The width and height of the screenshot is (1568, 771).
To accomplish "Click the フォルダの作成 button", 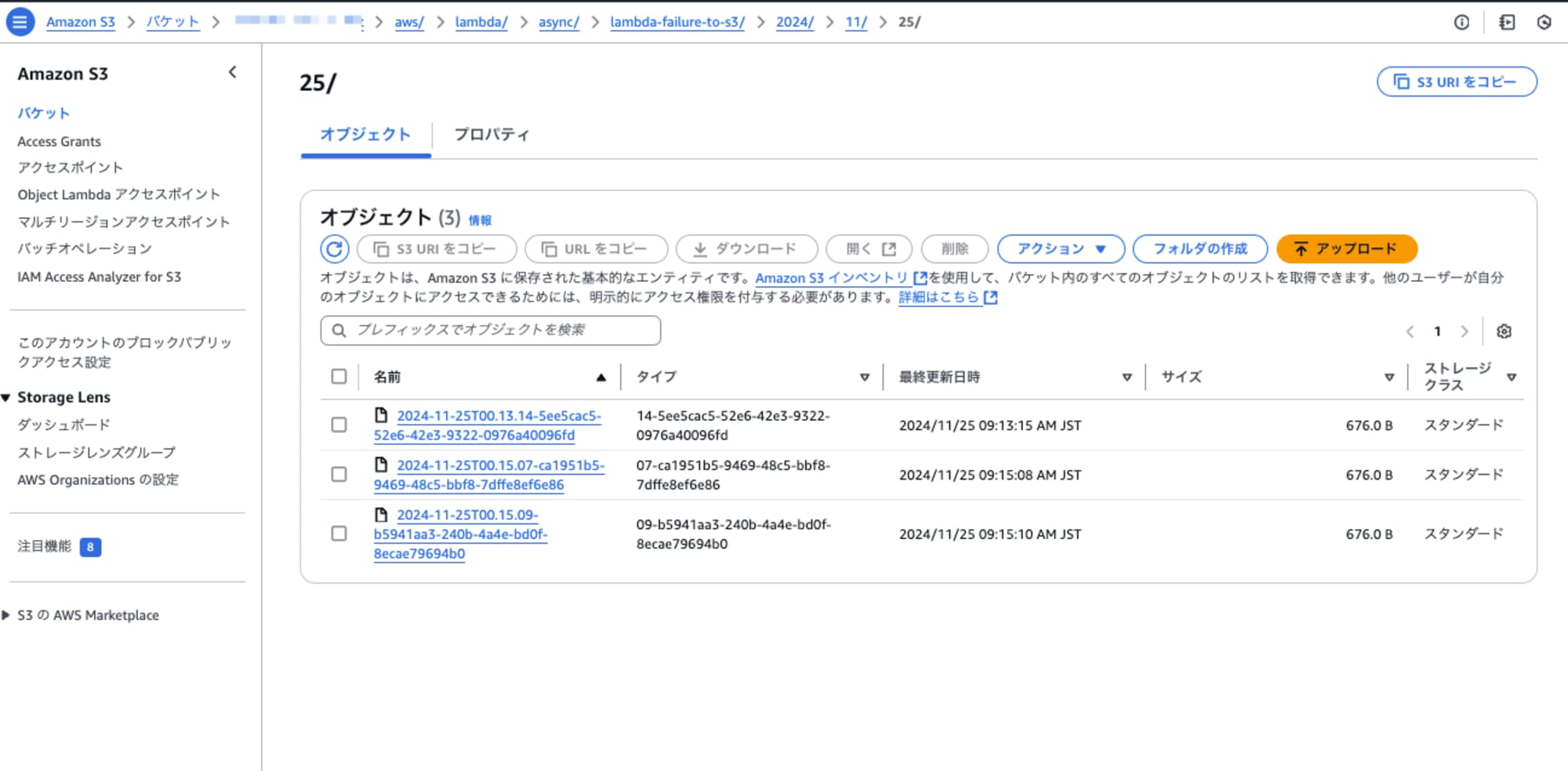I will point(1200,249).
